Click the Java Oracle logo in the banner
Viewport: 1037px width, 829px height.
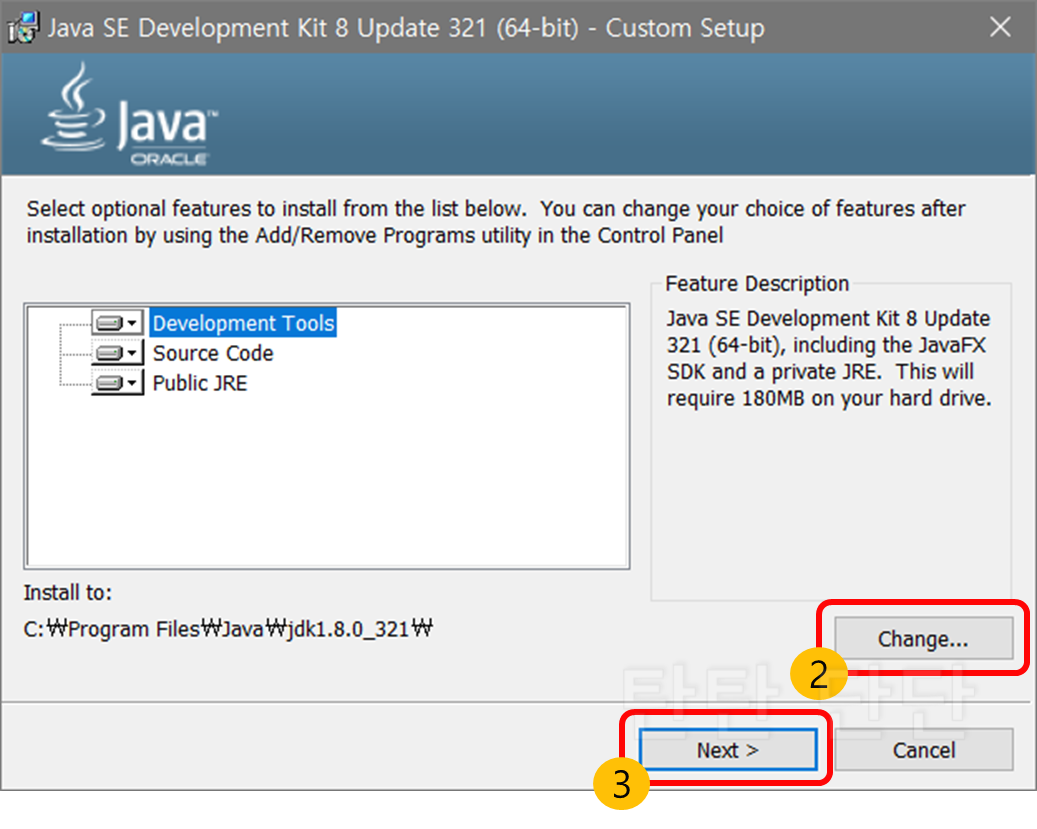point(130,114)
